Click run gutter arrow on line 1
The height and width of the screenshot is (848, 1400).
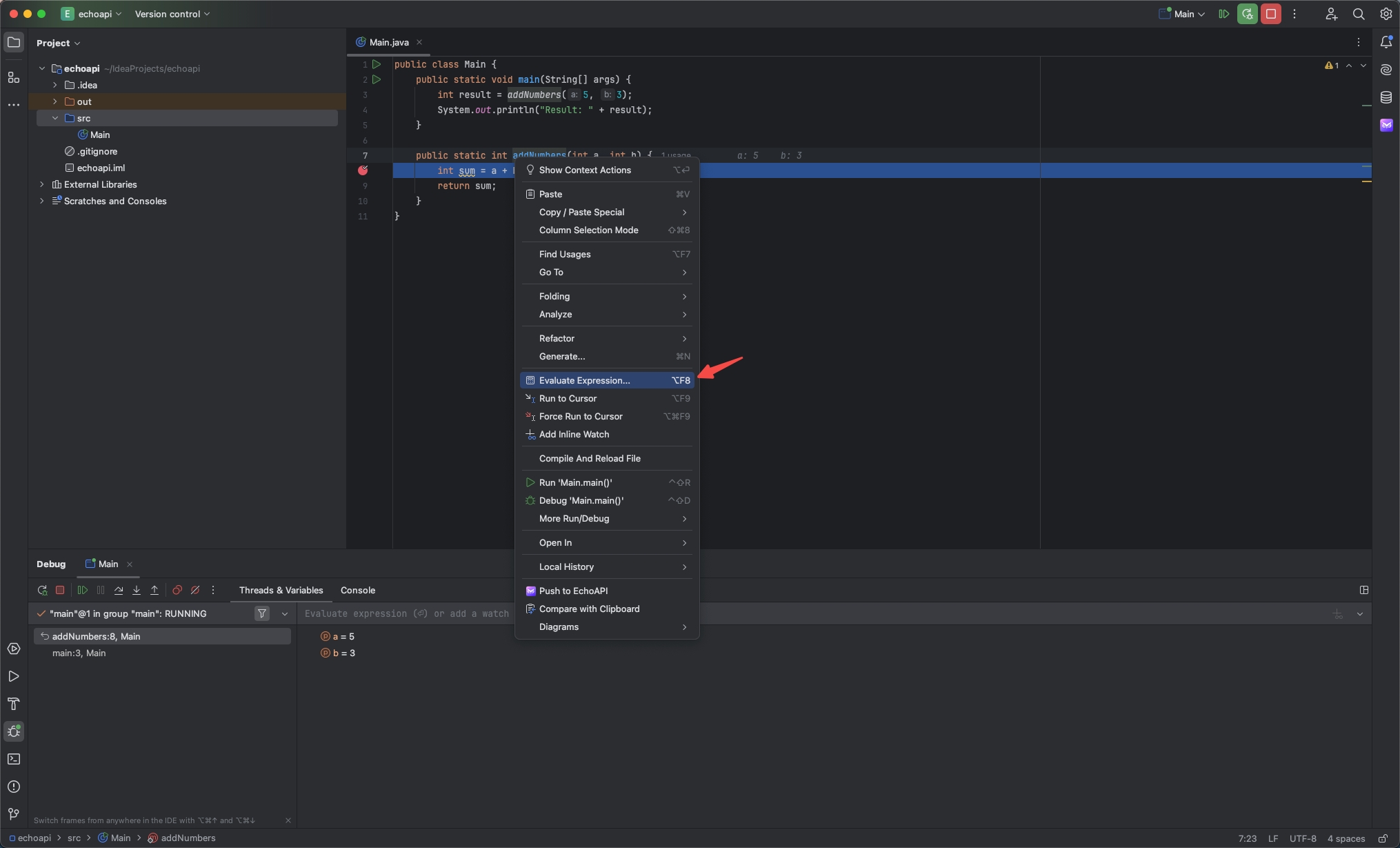click(x=377, y=64)
